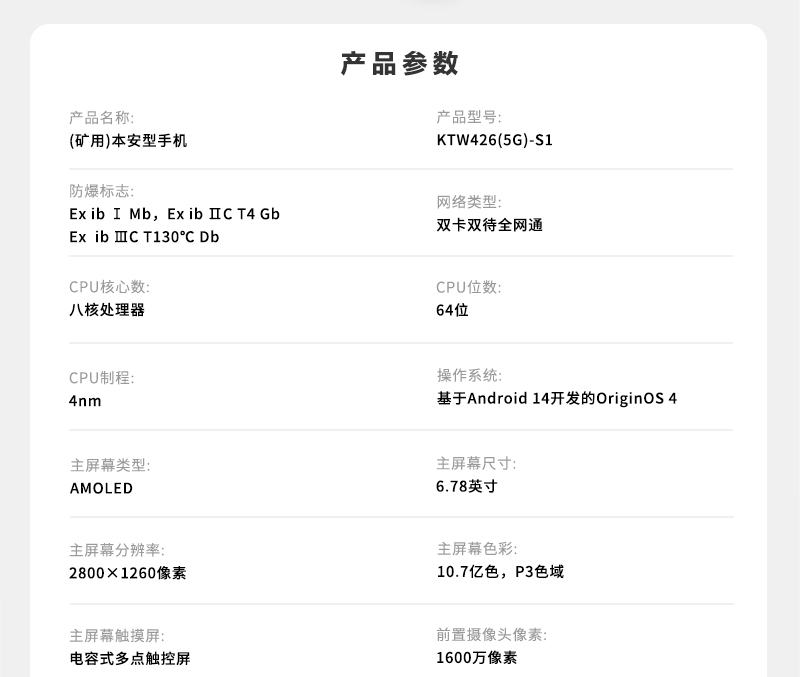Click the 操作系统 label
Screen dimensions: 800x677
coord(468,376)
